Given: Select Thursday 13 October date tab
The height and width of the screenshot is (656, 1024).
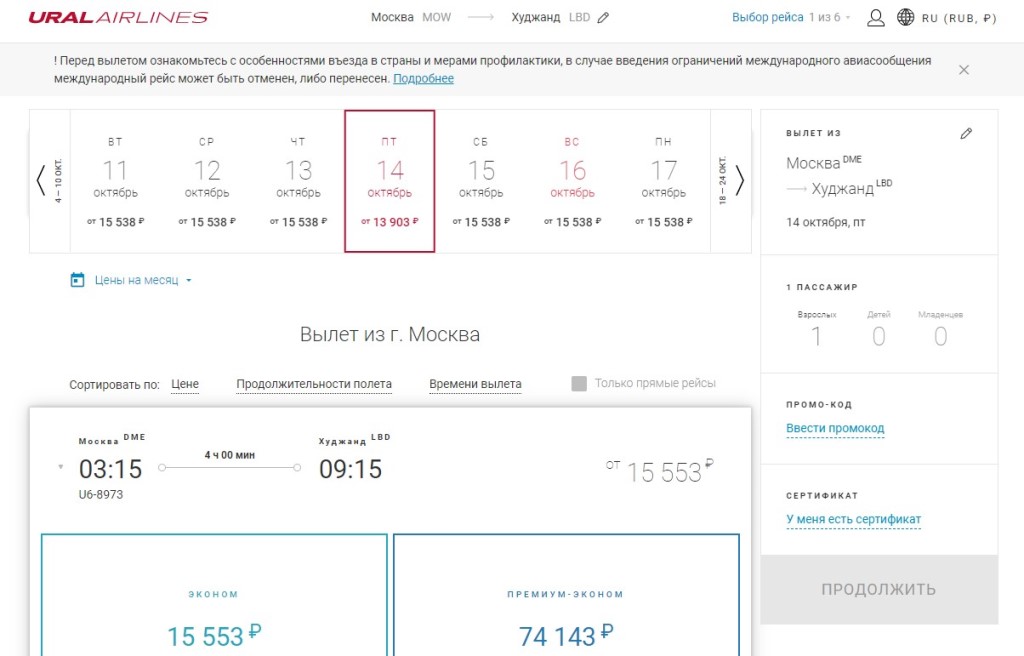Looking at the screenshot, I should pos(298,181).
